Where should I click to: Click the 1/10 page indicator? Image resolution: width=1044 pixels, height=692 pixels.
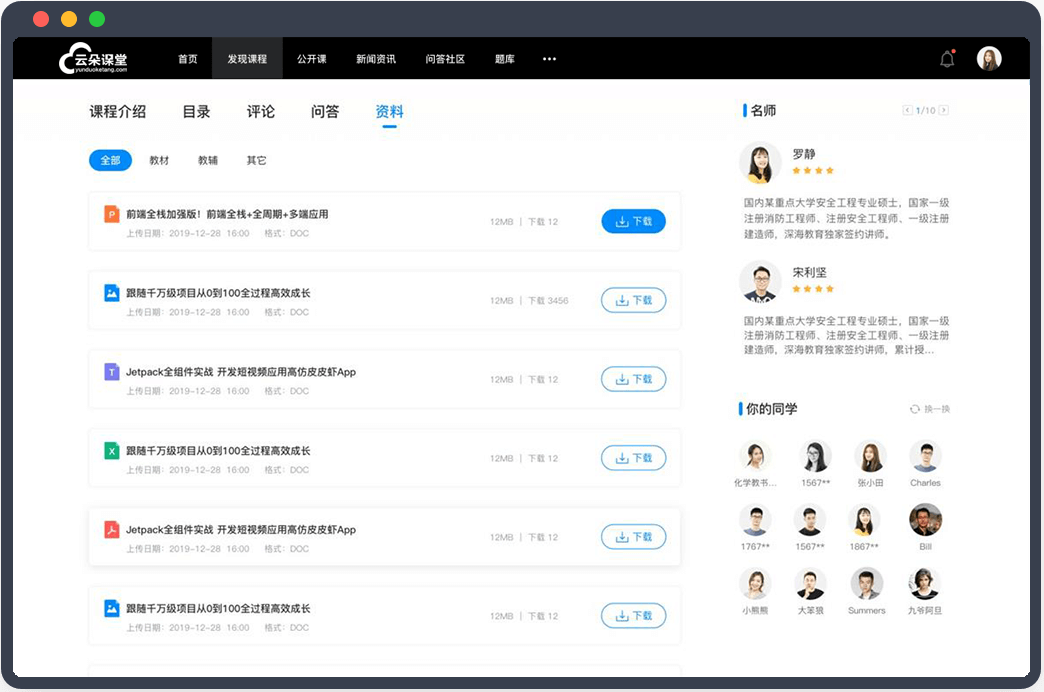pos(925,110)
